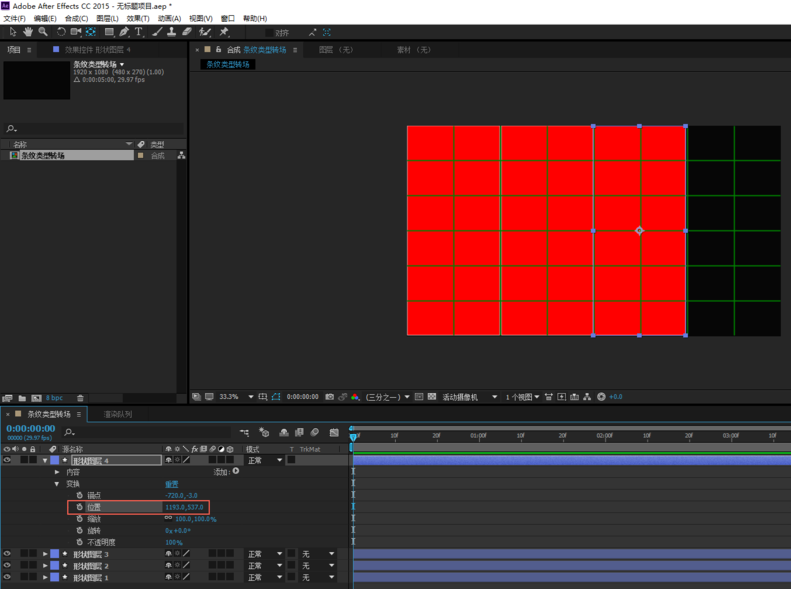Select the Zoom magnifier tool
Viewport: 791px width, 589px height.
[43, 32]
